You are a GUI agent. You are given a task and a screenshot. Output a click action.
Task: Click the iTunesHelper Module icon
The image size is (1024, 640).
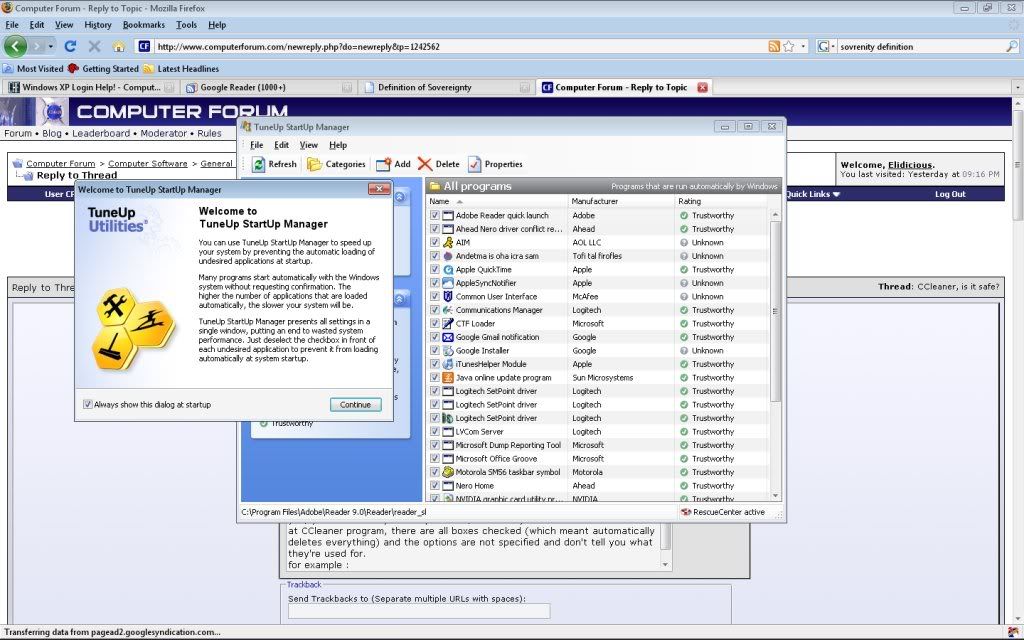[x=448, y=364]
